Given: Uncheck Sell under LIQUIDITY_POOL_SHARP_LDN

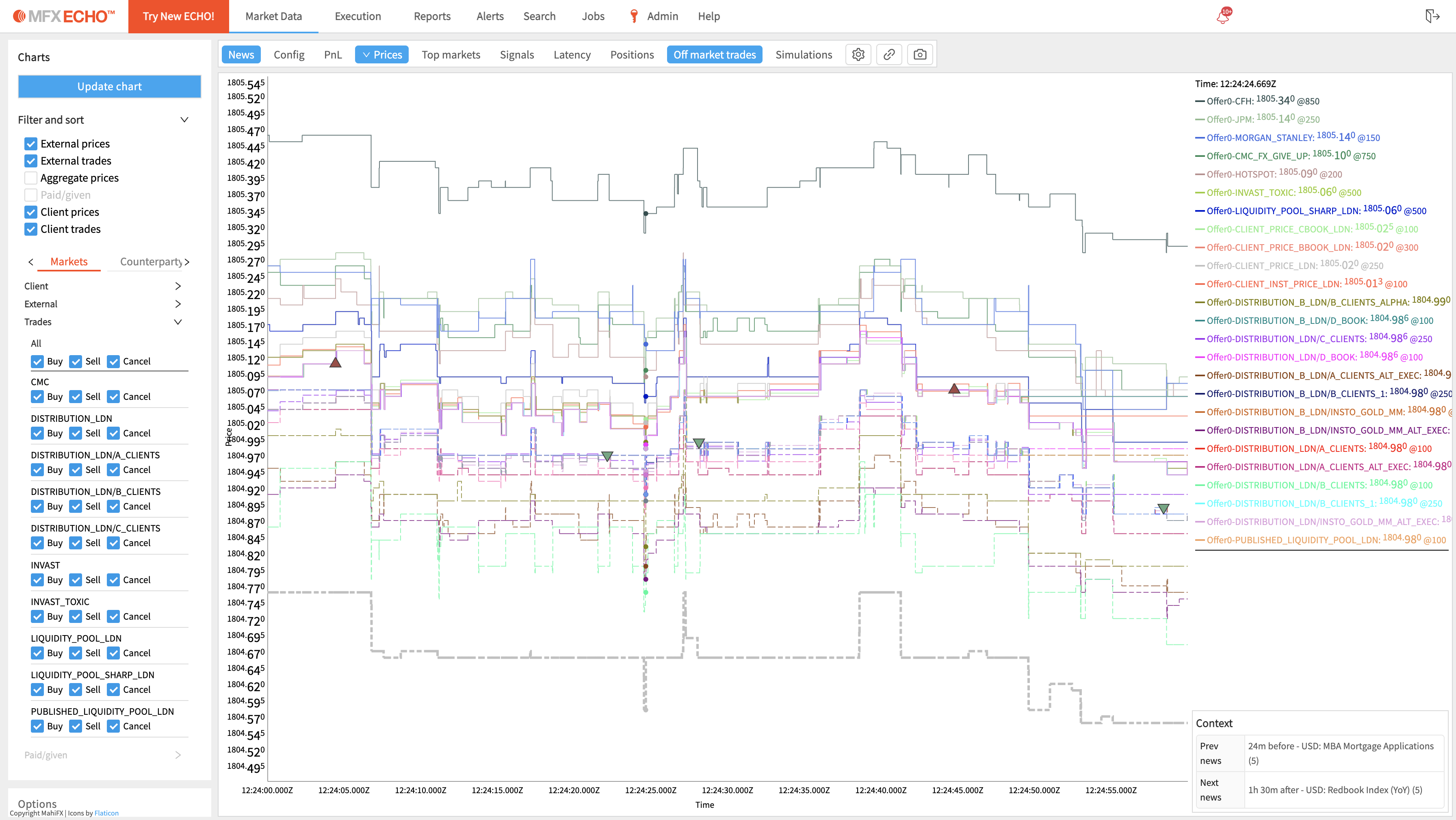Looking at the screenshot, I should [x=76, y=690].
